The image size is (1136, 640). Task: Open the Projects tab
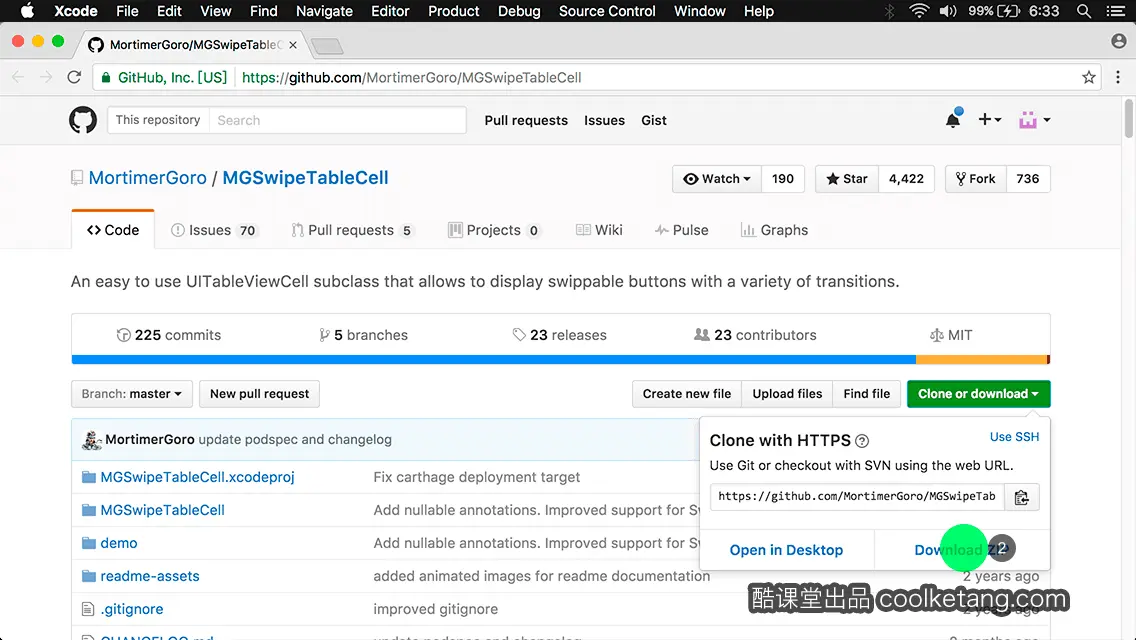coord(494,230)
